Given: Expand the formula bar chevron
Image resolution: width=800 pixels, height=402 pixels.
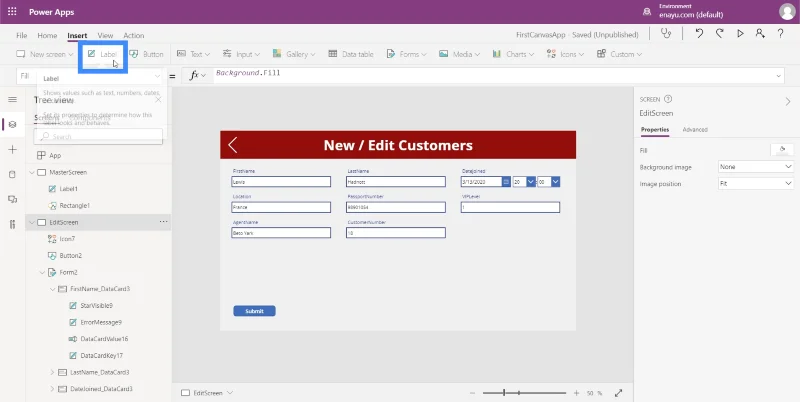Looking at the screenshot, I should (779, 76).
